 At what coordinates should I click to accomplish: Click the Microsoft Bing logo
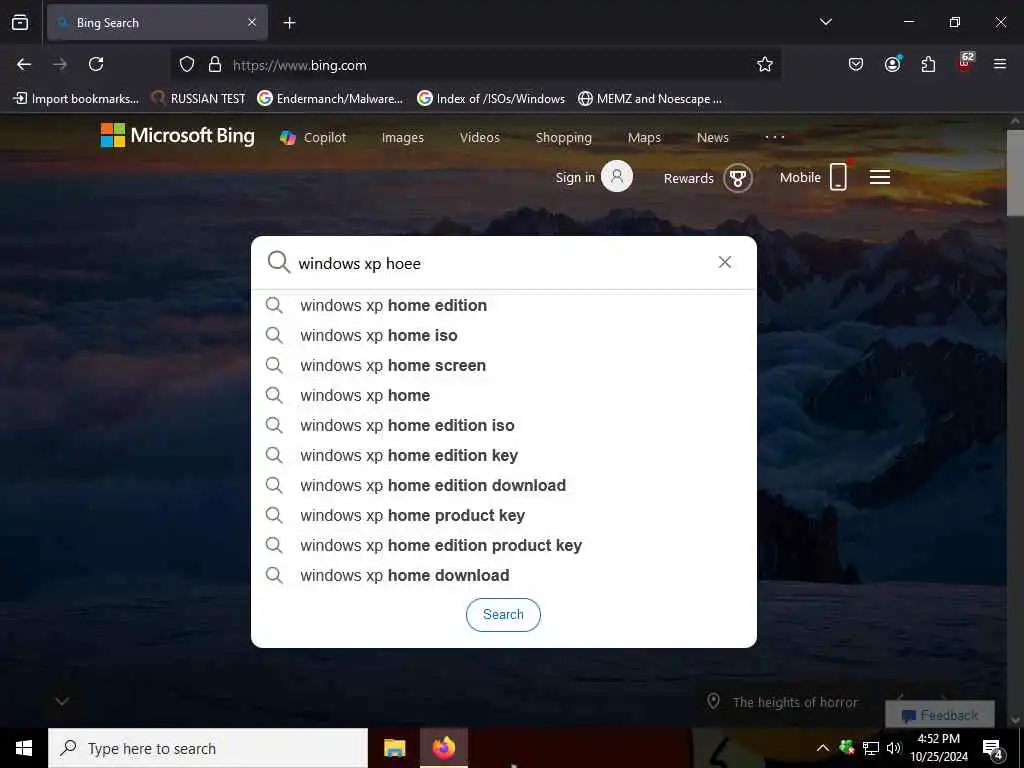pos(178,136)
